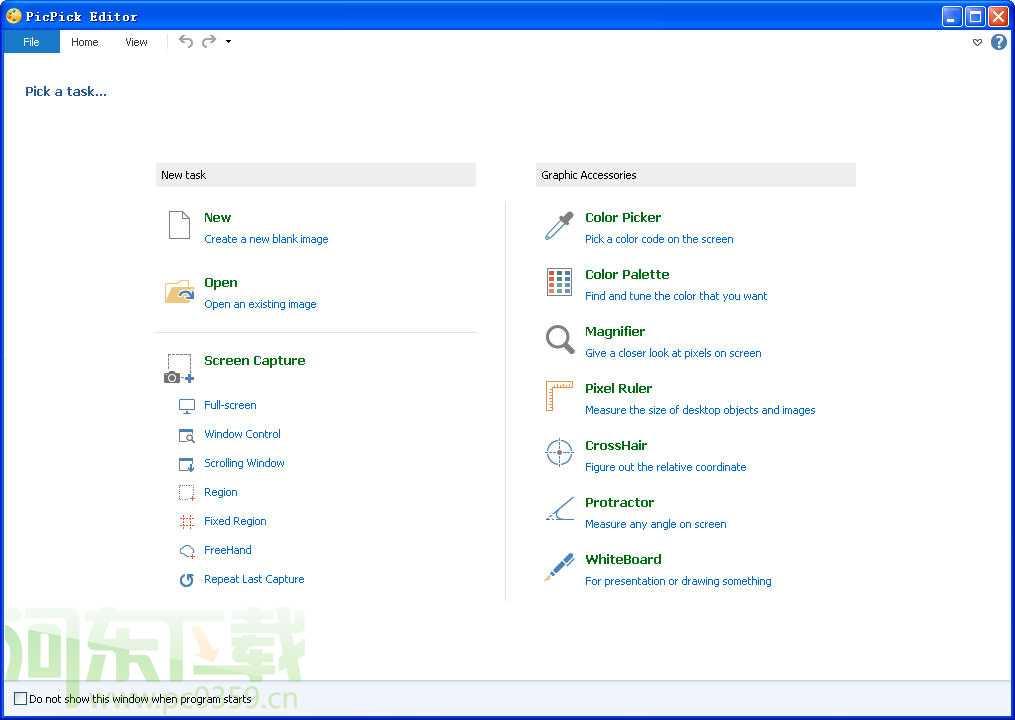Click the PicPick app icon in title bar
Image resolution: width=1015 pixels, height=720 pixels.
pyautogui.click(x=14, y=16)
